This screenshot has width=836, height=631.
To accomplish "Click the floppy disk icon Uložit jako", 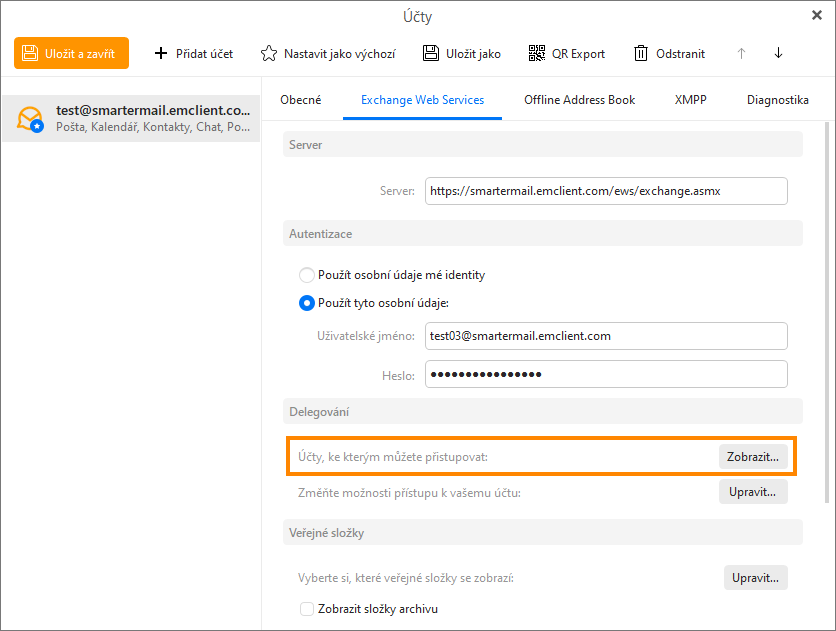I will (x=430, y=53).
